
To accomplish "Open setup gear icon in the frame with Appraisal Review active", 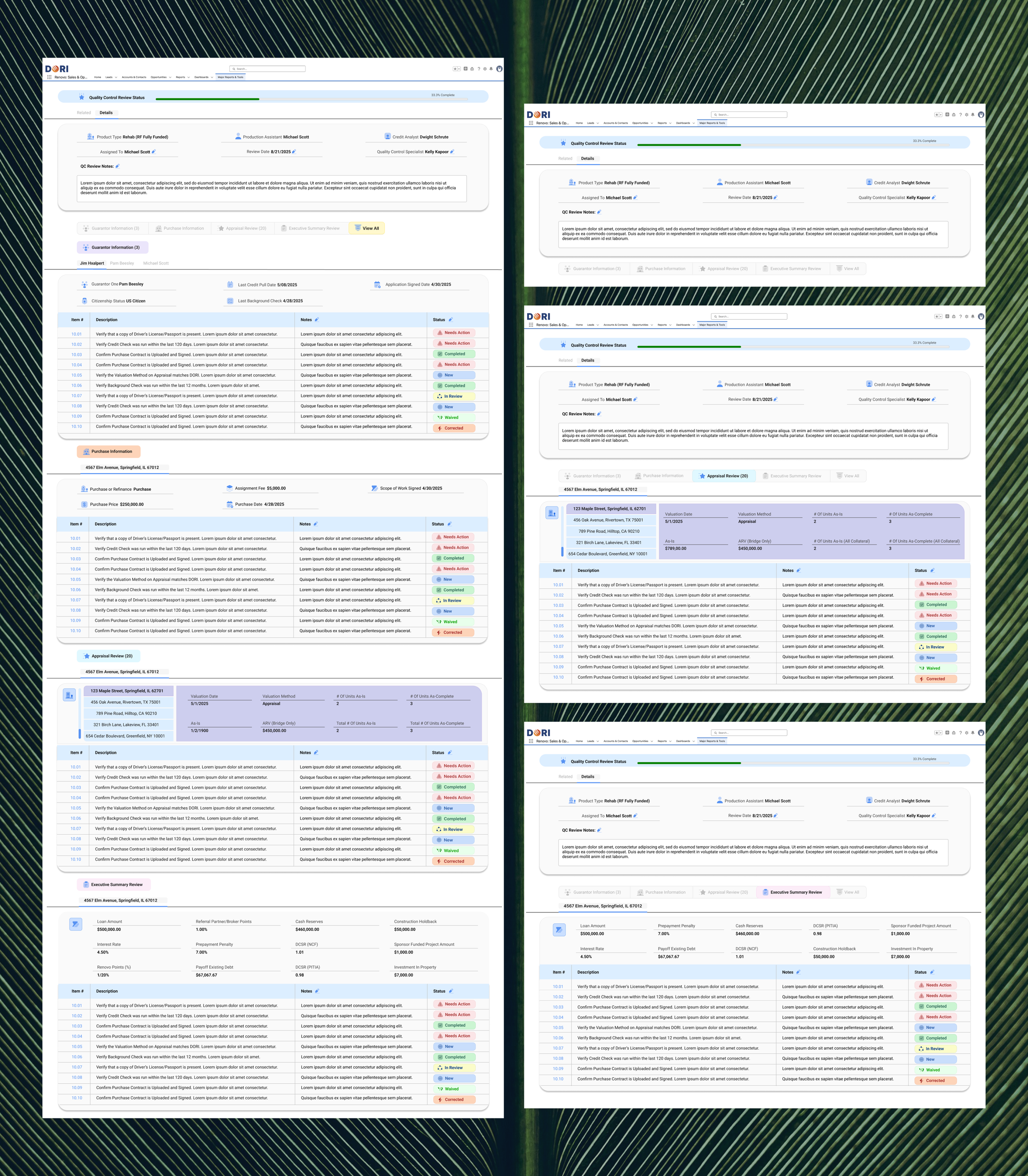I will [x=967, y=317].
